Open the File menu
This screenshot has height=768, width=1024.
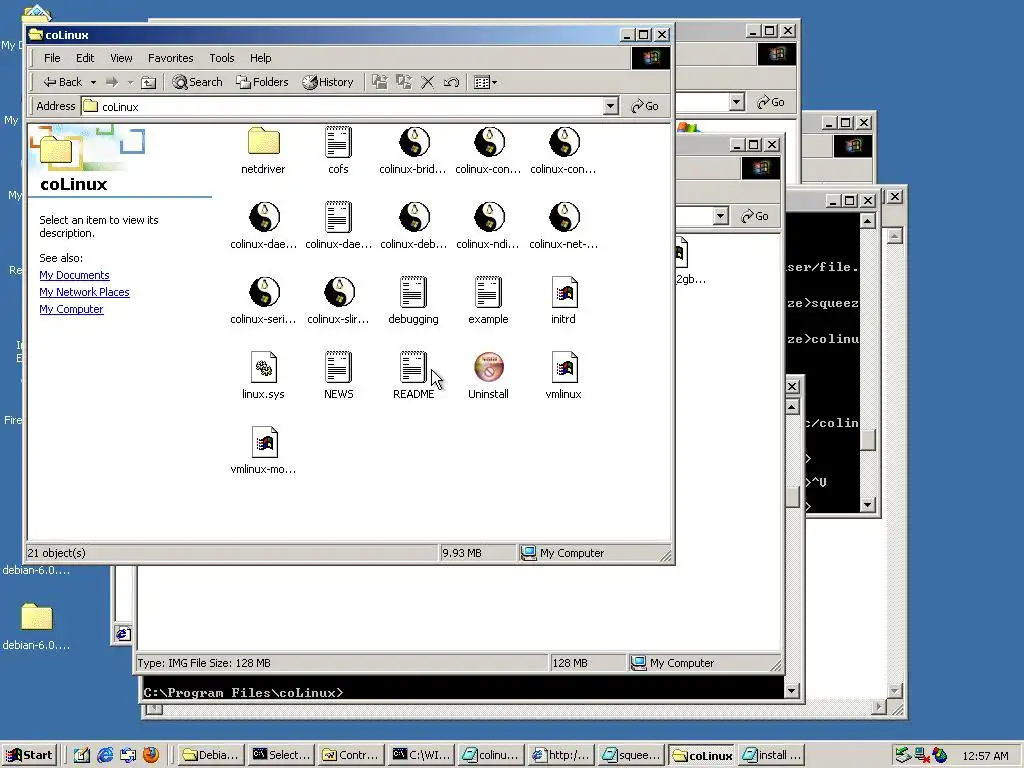(x=52, y=58)
